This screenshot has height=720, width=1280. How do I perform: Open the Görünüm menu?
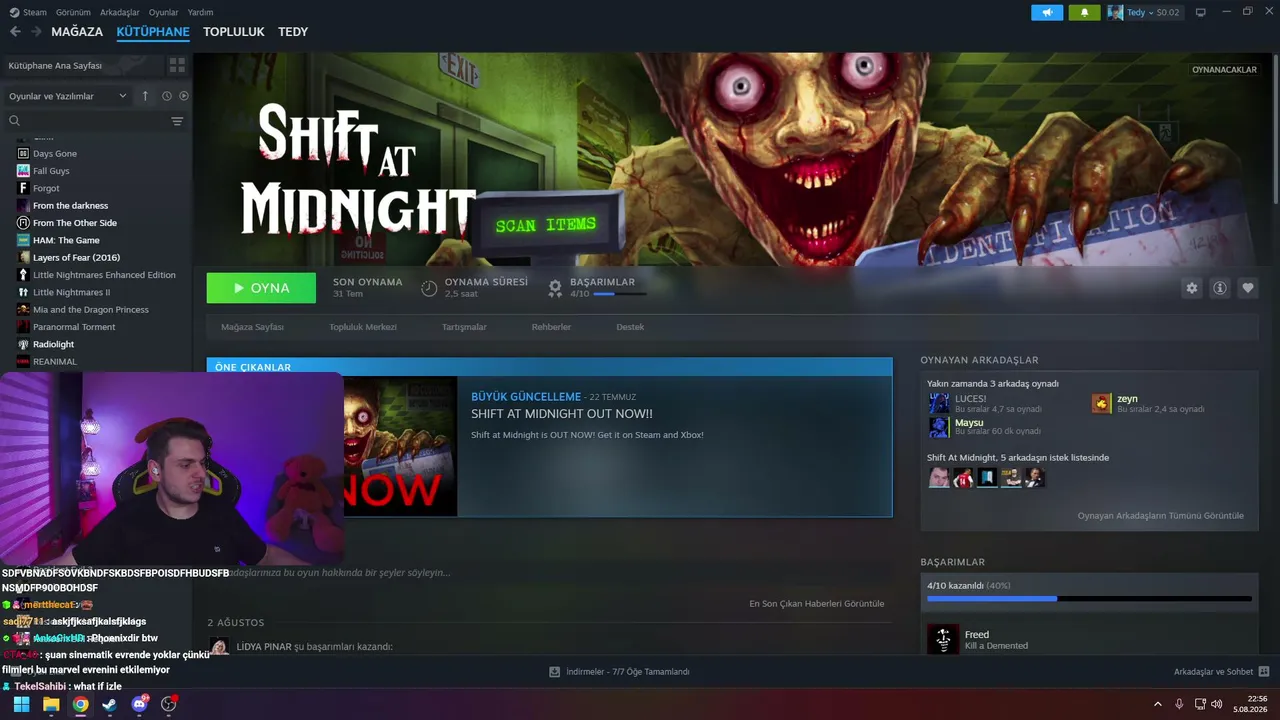pos(73,12)
